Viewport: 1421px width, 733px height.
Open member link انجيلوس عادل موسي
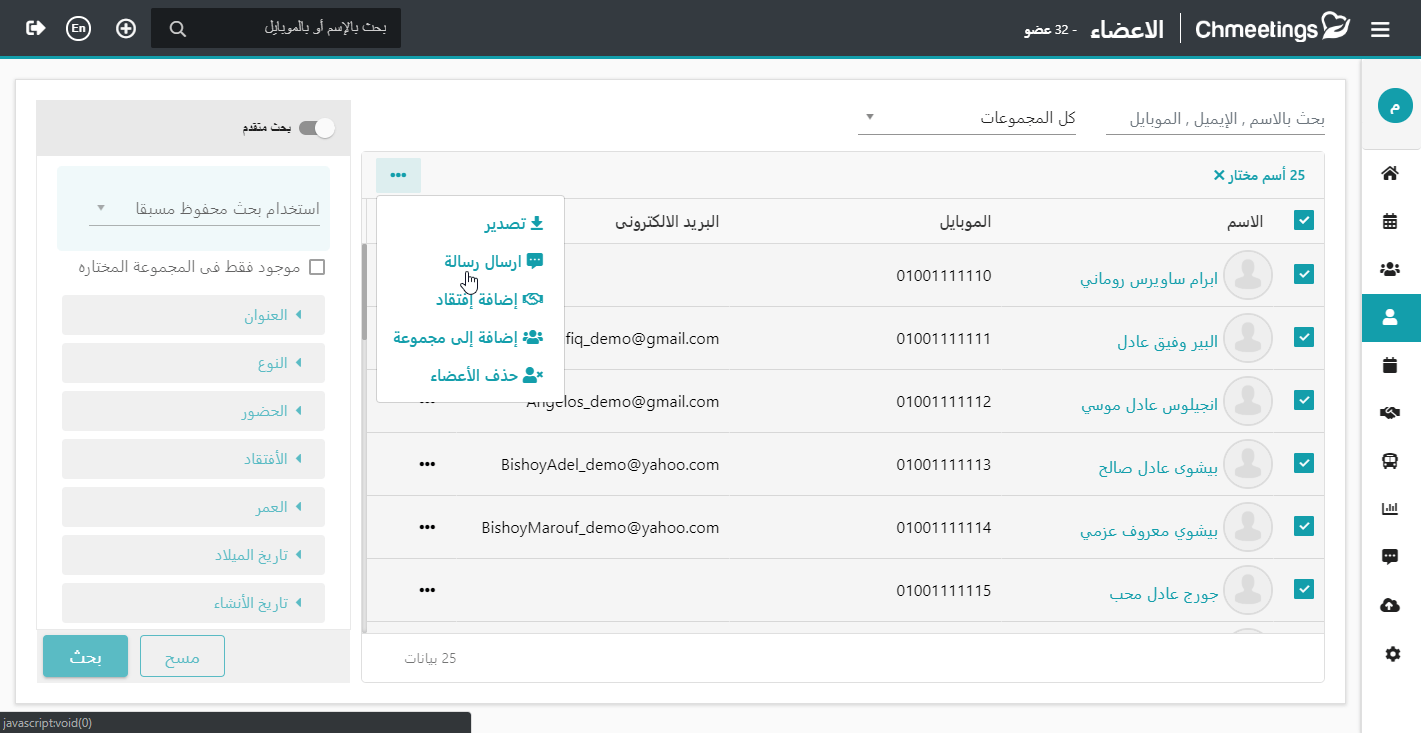pos(1149,406)
